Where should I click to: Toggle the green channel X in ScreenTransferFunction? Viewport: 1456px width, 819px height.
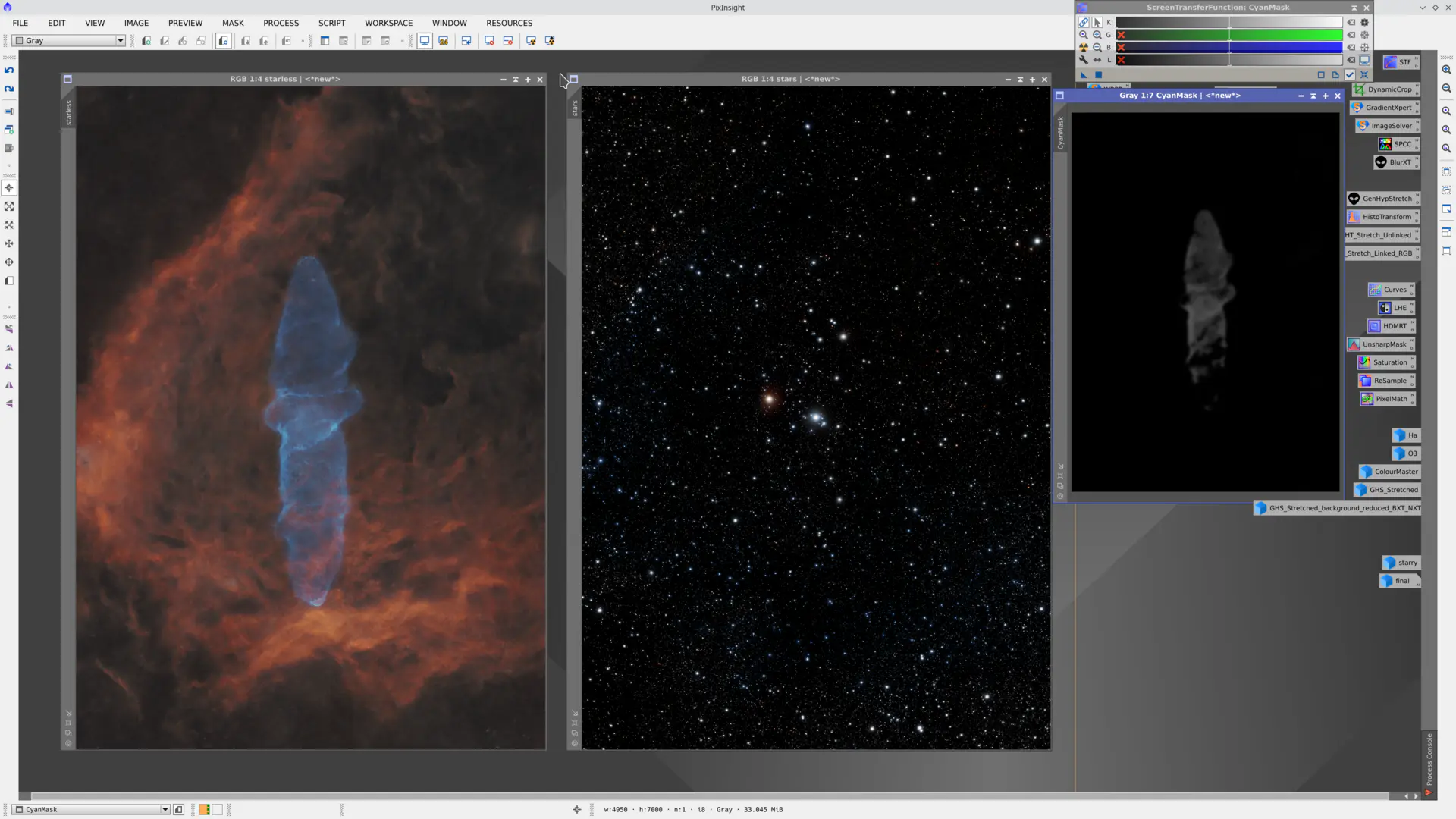coord(1120,35)
